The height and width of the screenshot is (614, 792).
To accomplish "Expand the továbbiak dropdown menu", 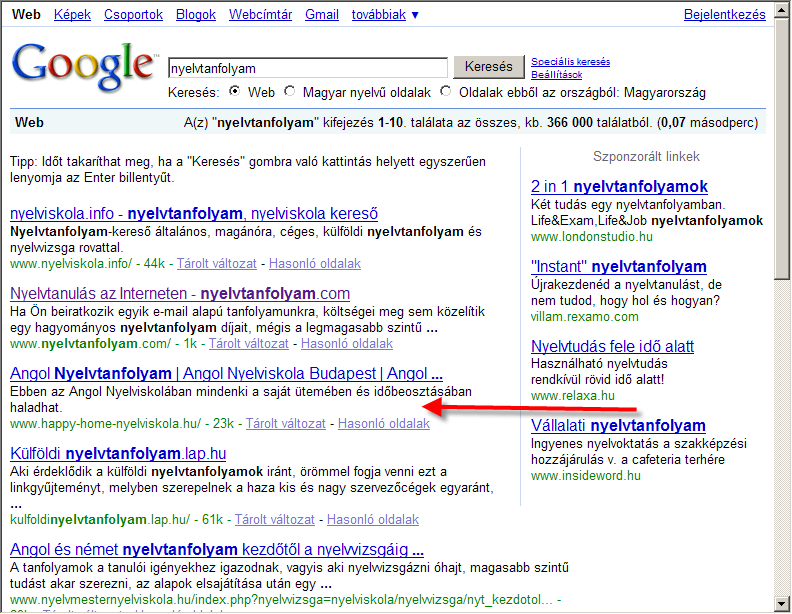I will pos(385,15).
